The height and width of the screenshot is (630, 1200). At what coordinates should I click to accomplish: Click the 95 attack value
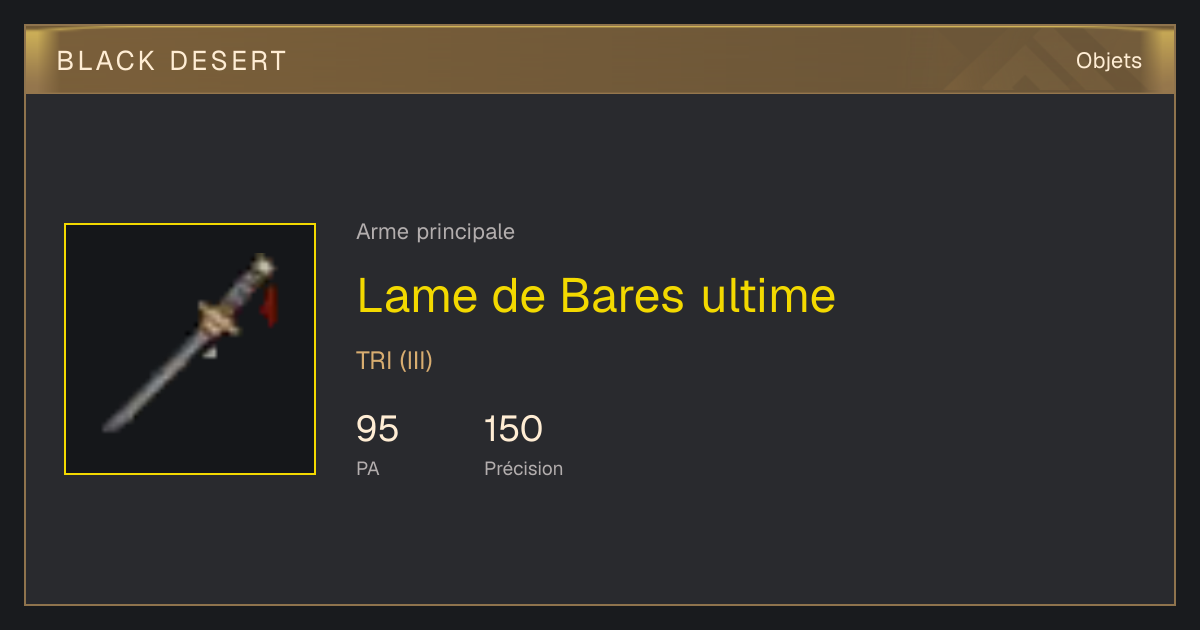pyautogui.click(x=377, y=429)
